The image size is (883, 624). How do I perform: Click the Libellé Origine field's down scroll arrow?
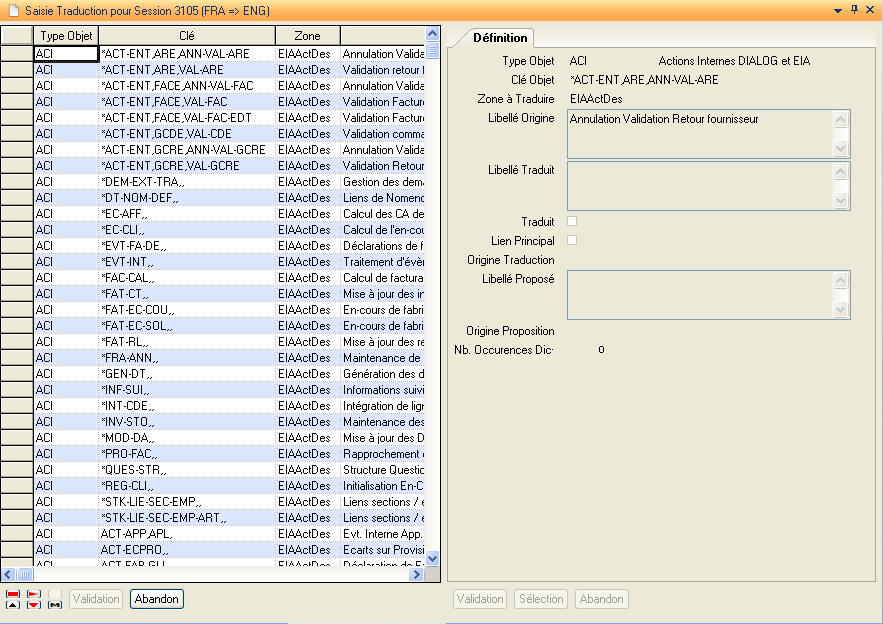pos(840,149)
